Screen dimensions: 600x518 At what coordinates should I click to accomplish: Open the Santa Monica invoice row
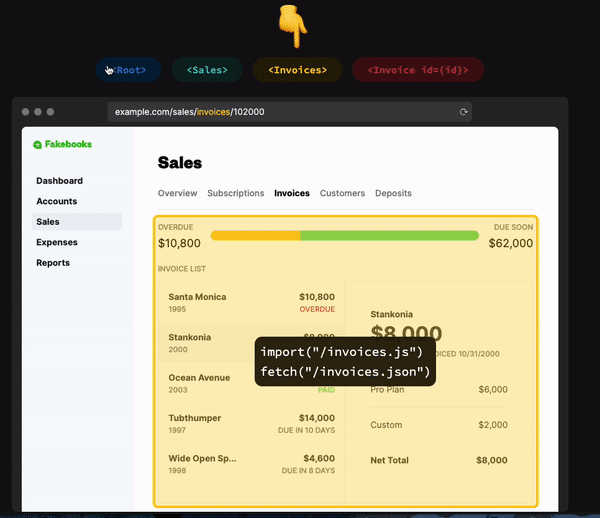pos(251,303)
